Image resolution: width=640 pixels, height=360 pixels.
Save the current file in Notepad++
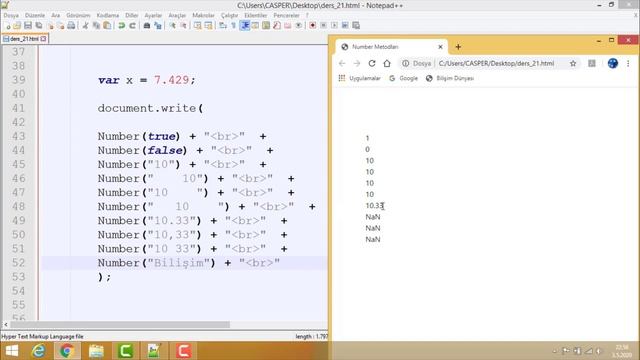28,25
